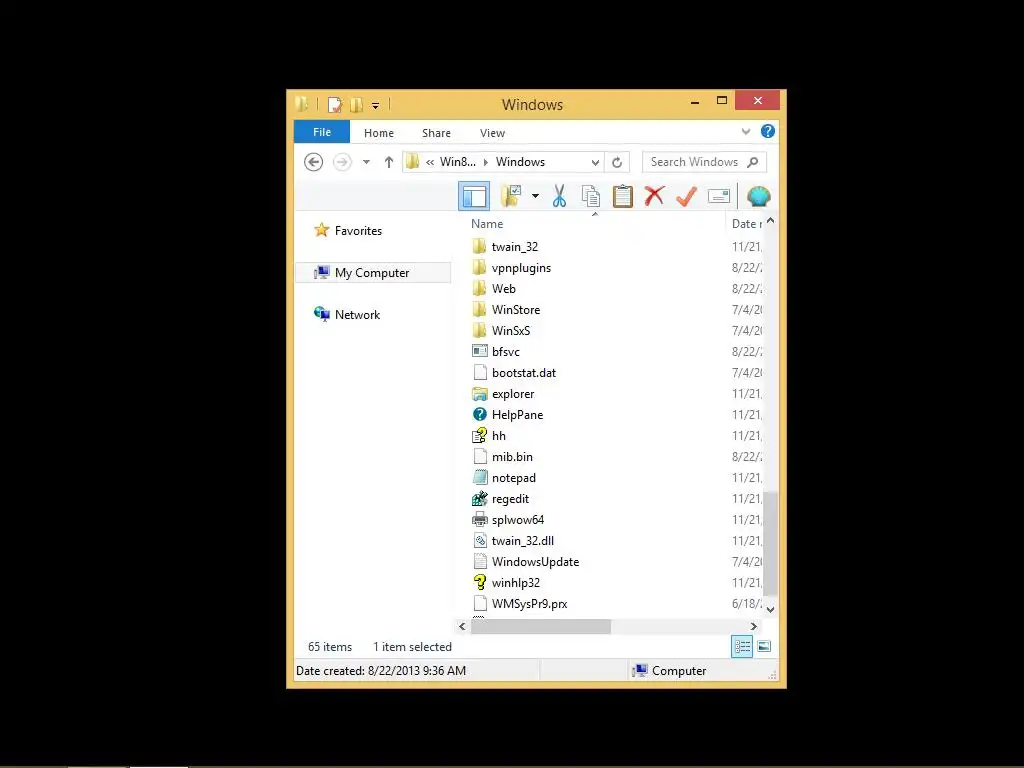This screenshot has height=768, width=1024.
Task: Select the mib.bin file
Action: tap(512, 456)
